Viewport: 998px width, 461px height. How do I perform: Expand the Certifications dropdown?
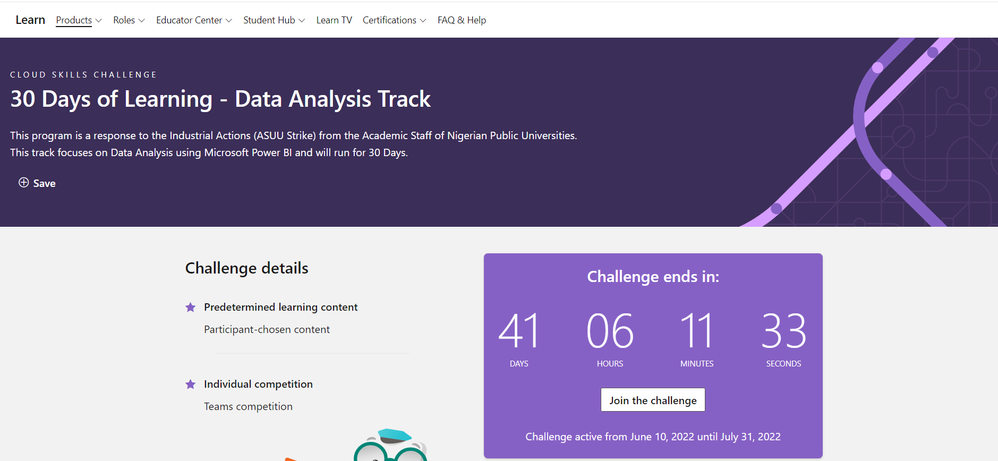pyautogui.click(x=394, y=20)
